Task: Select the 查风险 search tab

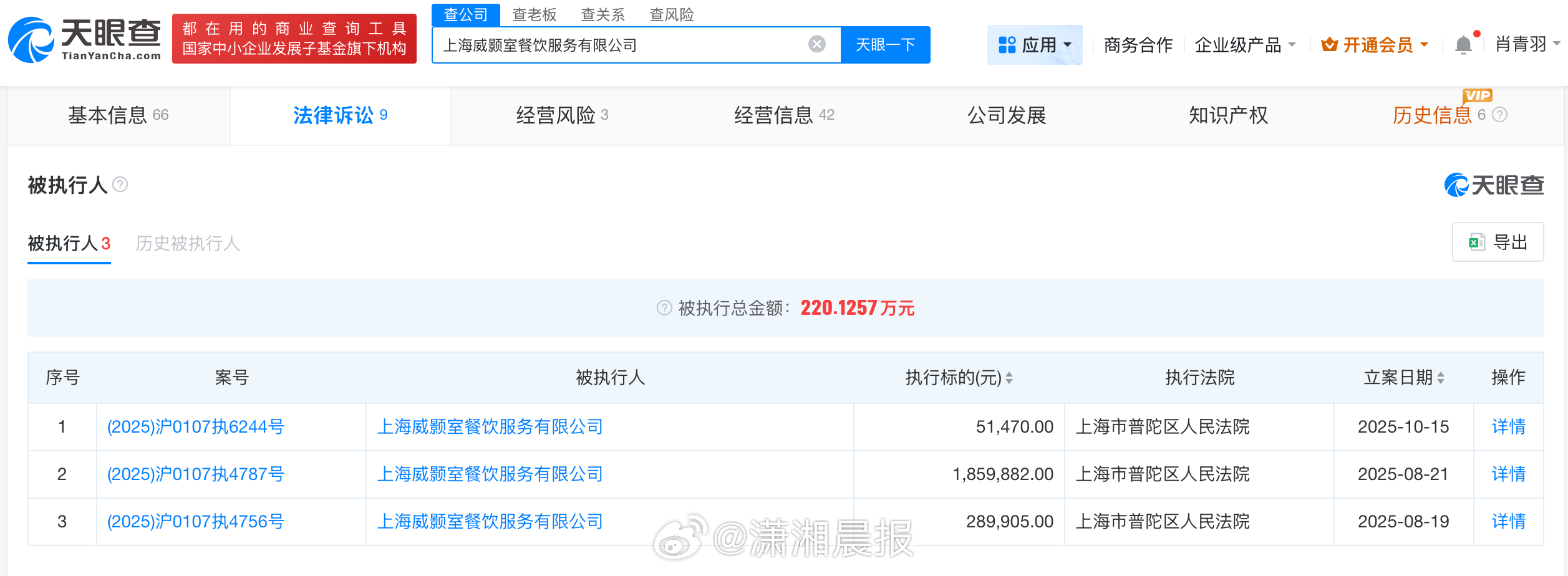Action: point(671,14)
